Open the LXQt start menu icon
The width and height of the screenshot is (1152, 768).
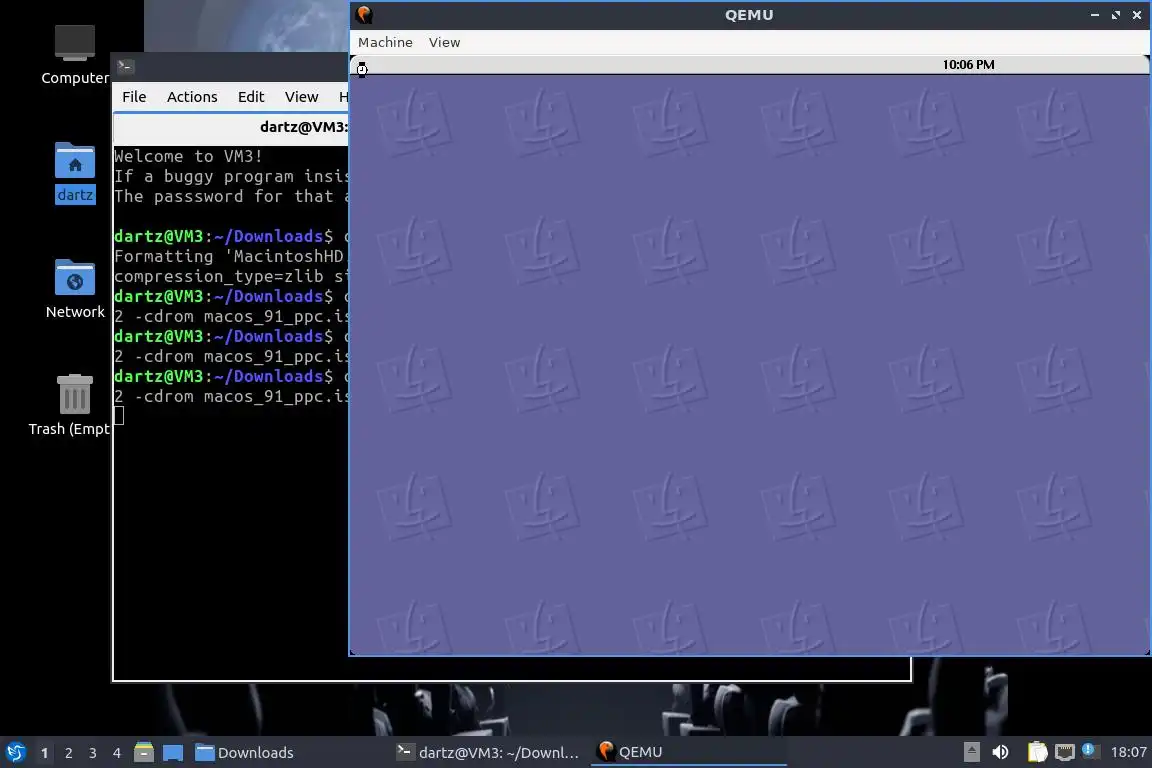click(15, 752)
